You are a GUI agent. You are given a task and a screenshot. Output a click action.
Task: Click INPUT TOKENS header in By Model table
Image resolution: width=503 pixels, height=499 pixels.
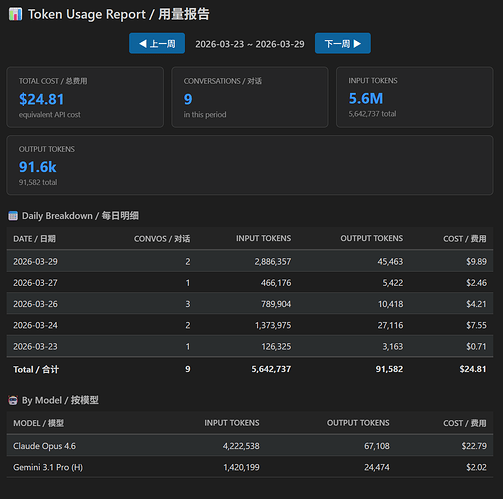[x=232, y=423]
